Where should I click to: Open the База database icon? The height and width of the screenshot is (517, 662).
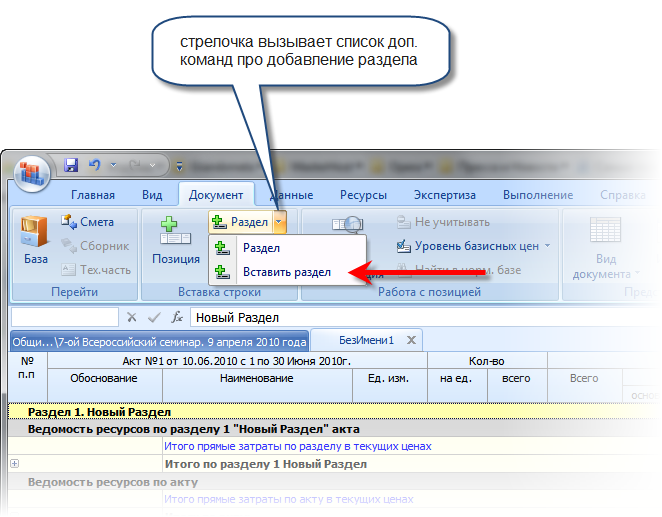pyautogui.click(x=35, y=241)
